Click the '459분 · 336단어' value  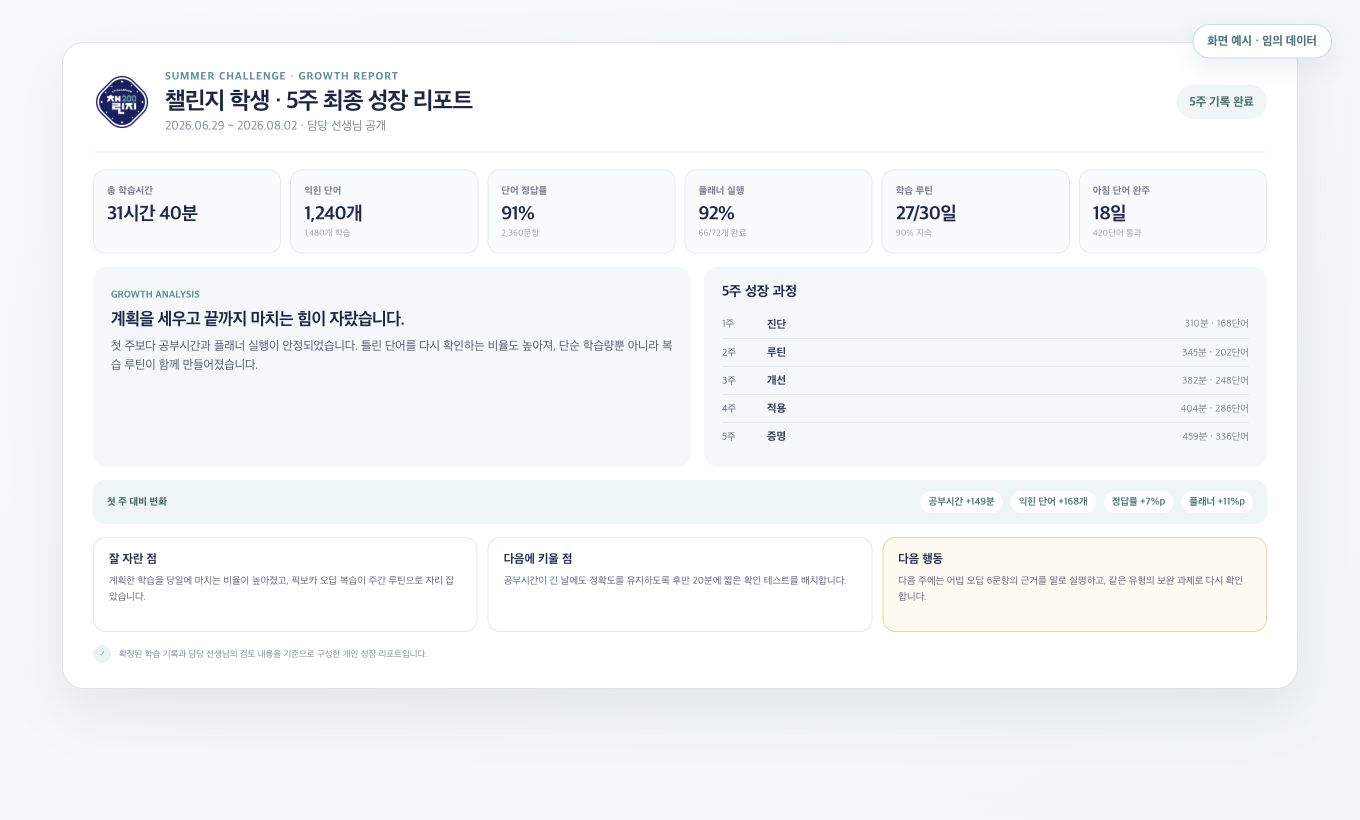tap(1215, 436)
